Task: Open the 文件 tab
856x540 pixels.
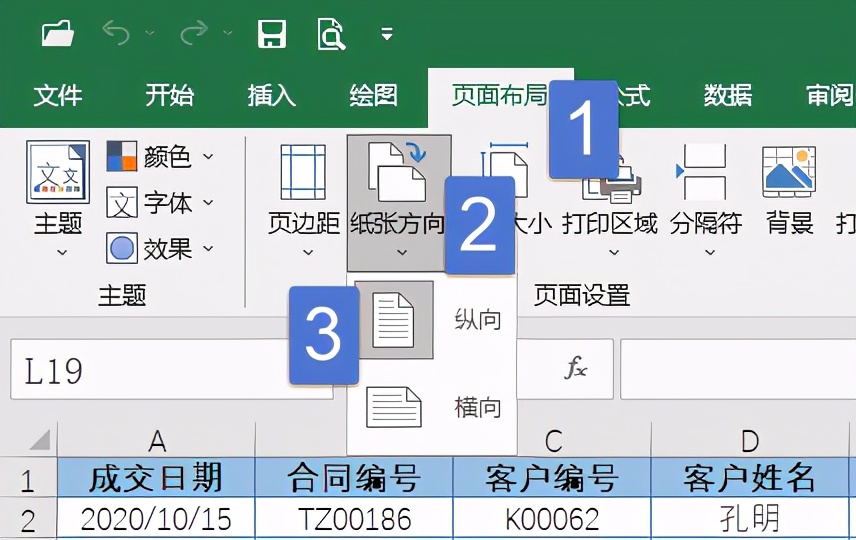Action: 58,96
